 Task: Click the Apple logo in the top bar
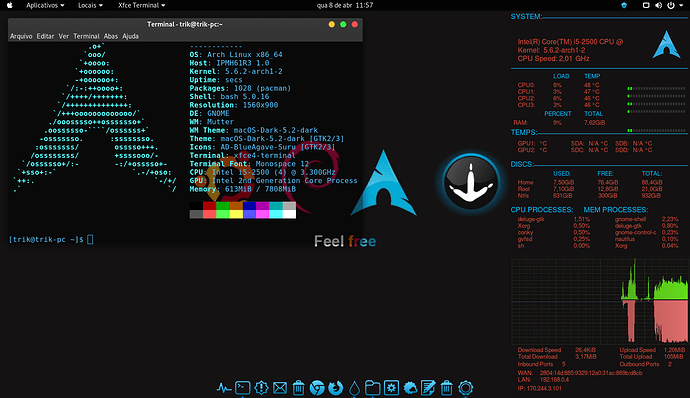(10, 5)
